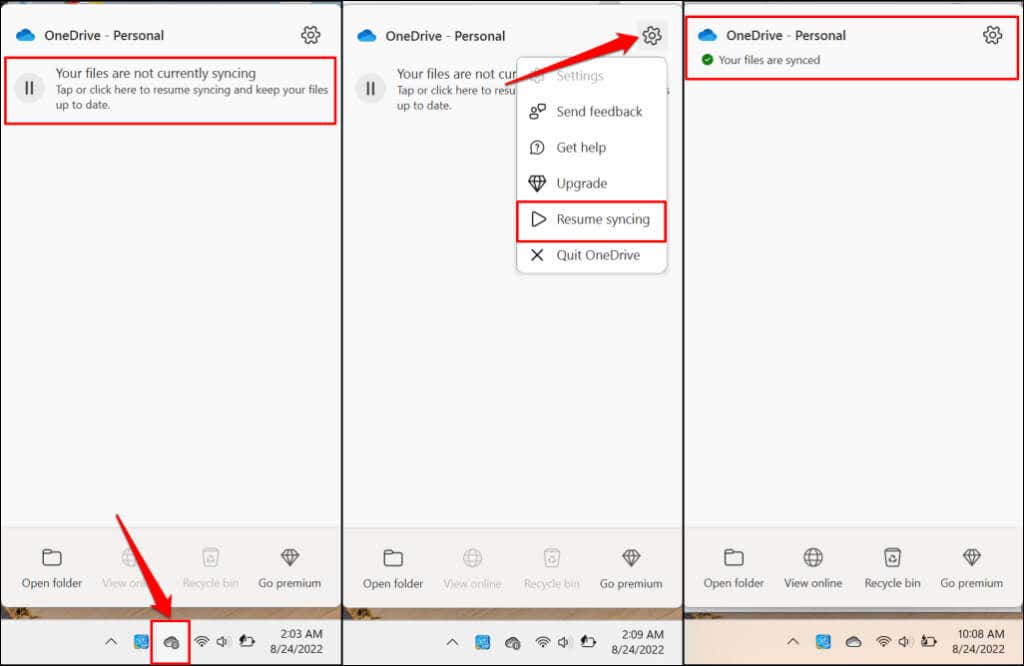
Task: Click the blue app tray icon near 2:09 AM
Action: coord(483,642)
